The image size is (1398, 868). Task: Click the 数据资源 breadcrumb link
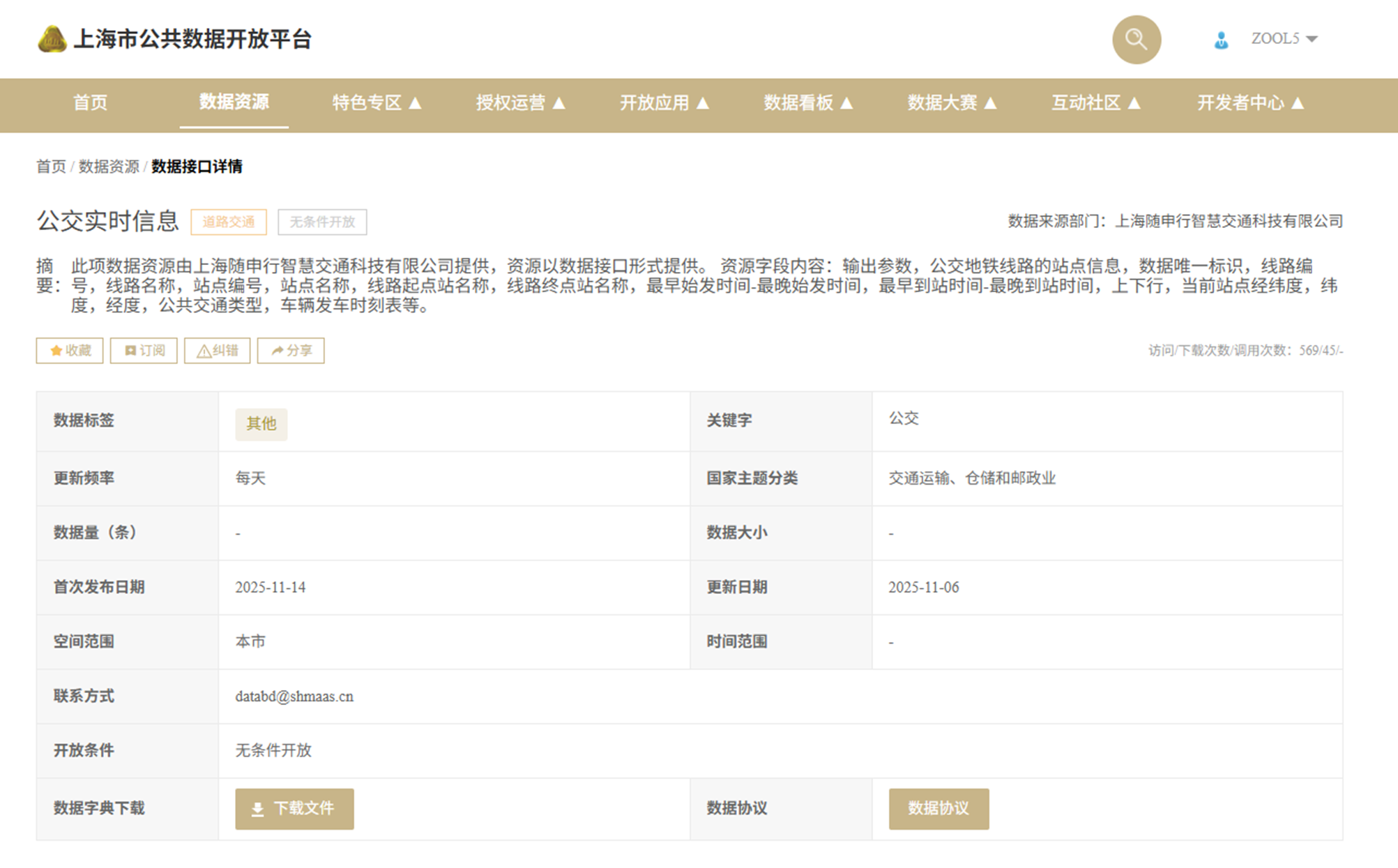(x=109, y=167)
